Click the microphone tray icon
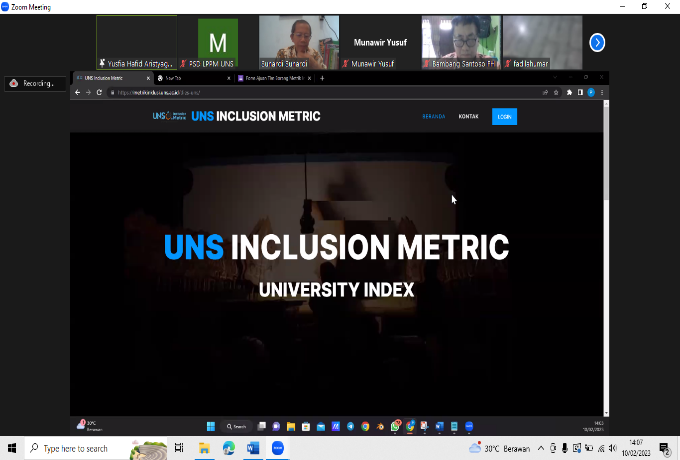Screen dimensions: 680x460 (x=564, y=448)
